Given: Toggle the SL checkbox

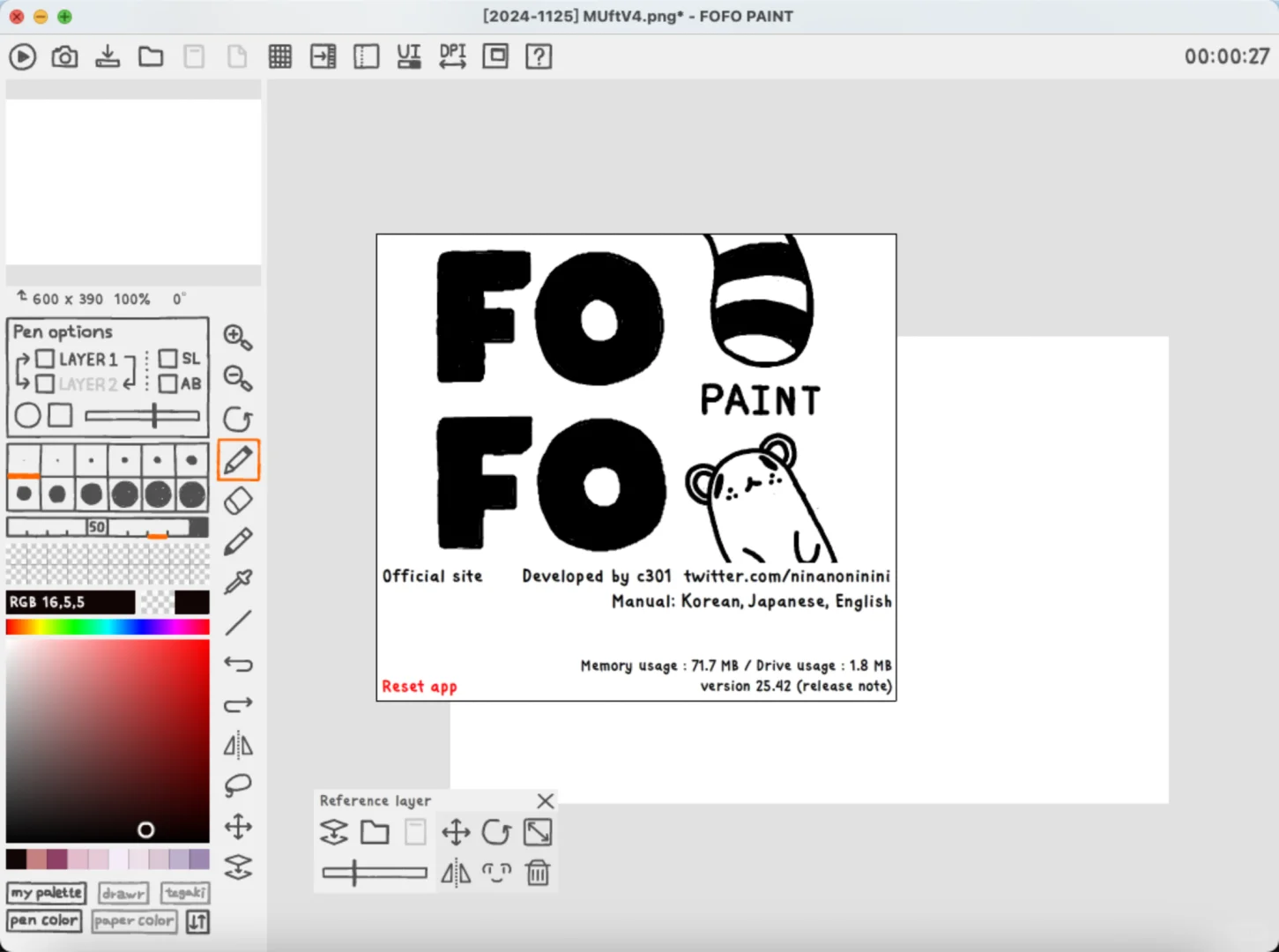Looking at the screenshot, I should coord(167,359).
